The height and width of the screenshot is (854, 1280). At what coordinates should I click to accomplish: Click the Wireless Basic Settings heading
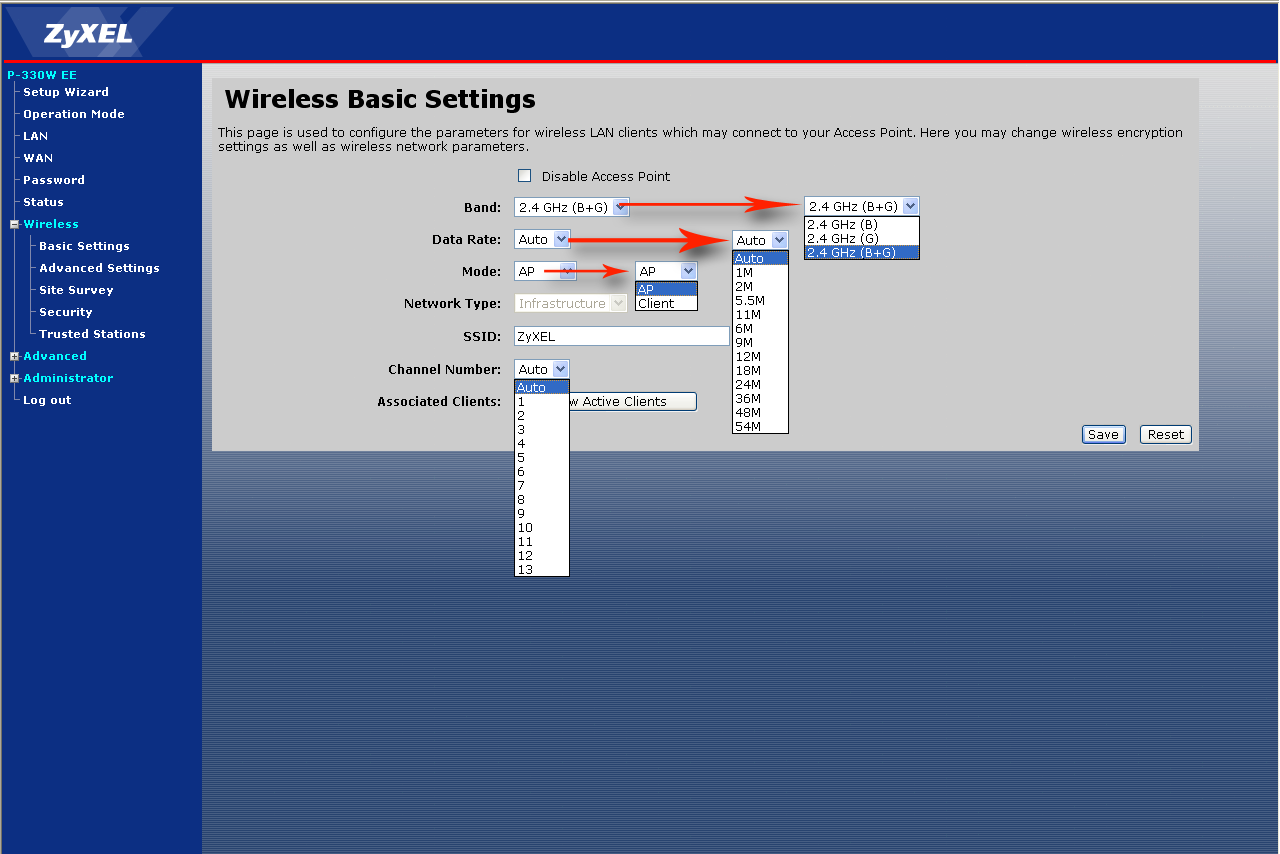click(380, 99)
